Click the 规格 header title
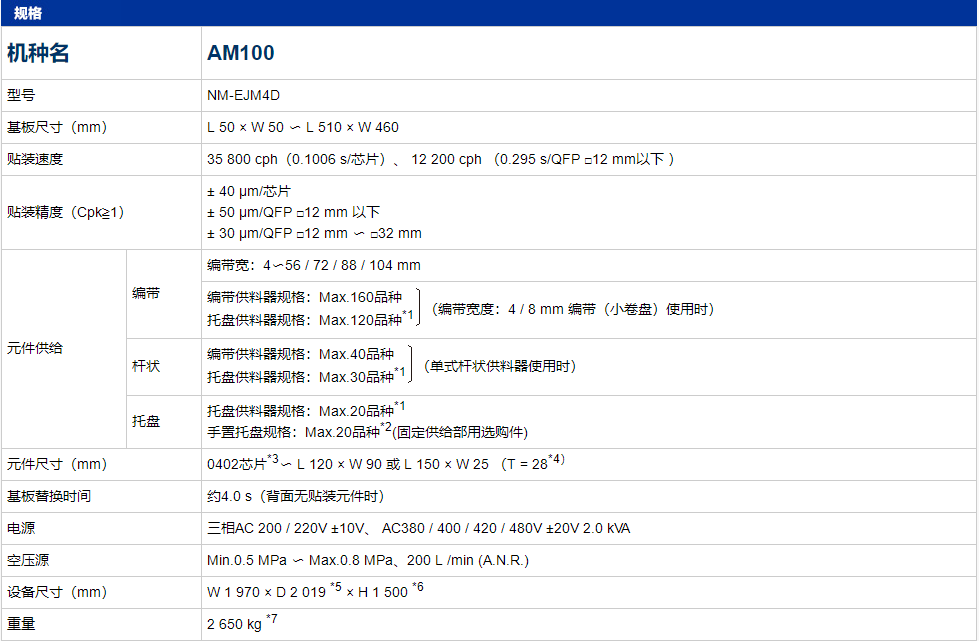Screen dimensions: 979x641 pyautogui.click(x=27, y=13)
